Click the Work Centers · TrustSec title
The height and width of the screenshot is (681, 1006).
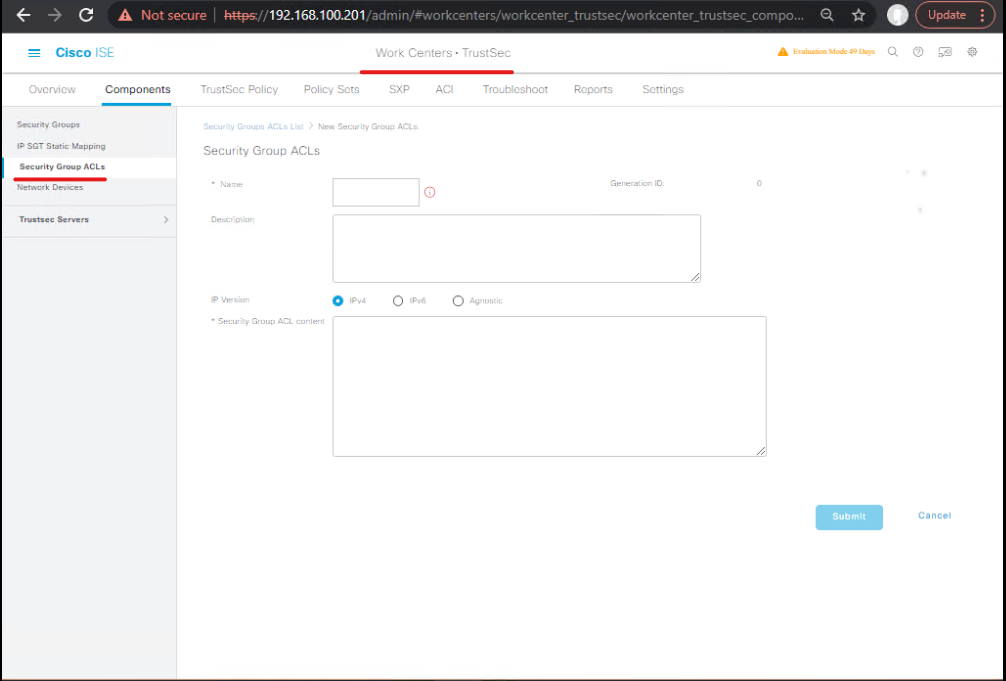(x=443, y=53)
